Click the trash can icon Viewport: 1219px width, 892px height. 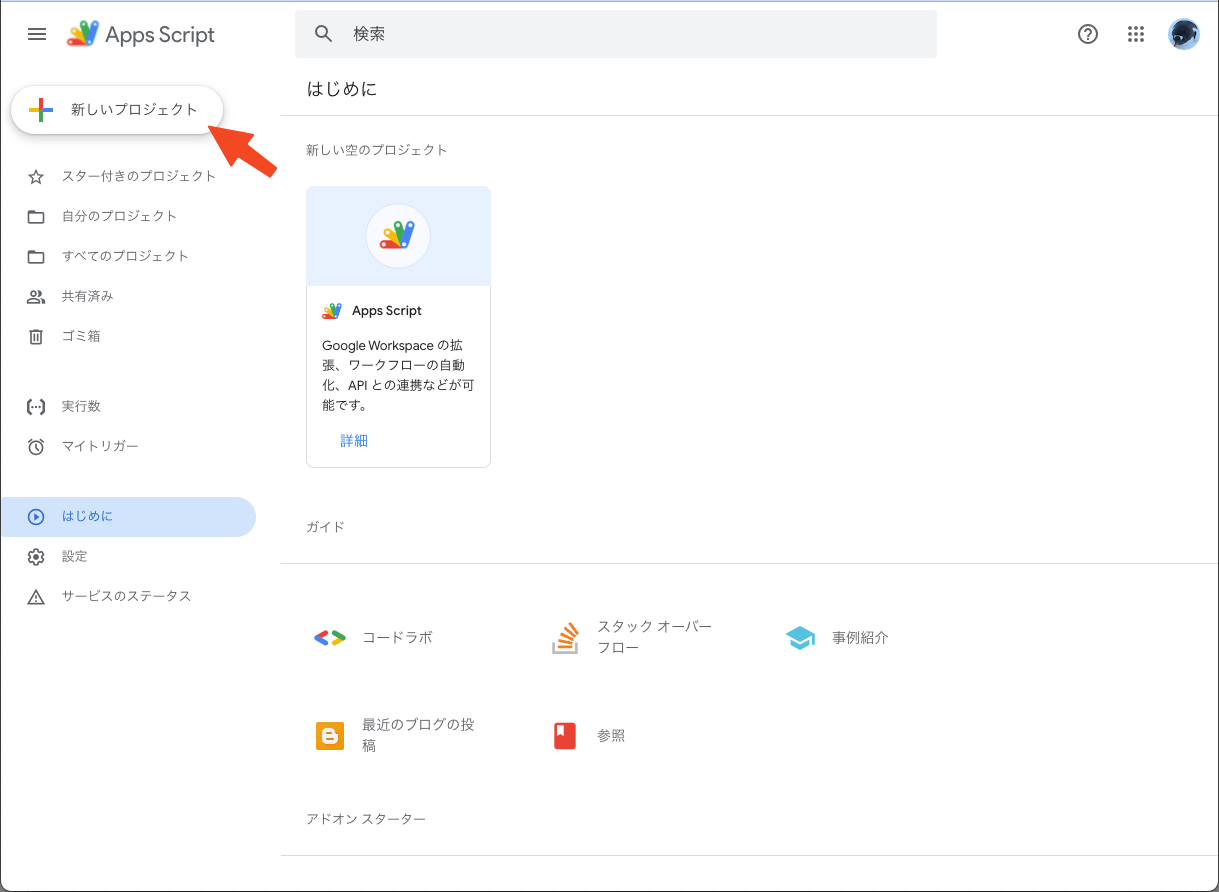click(x=36, y=337)
